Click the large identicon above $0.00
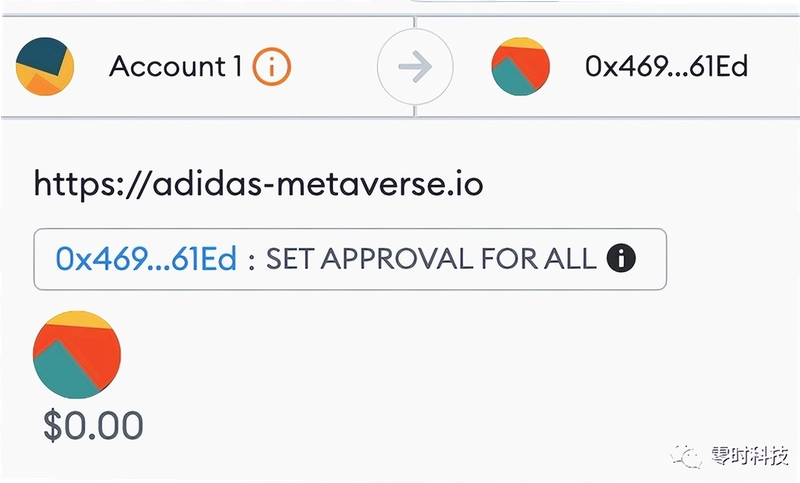 77,355
